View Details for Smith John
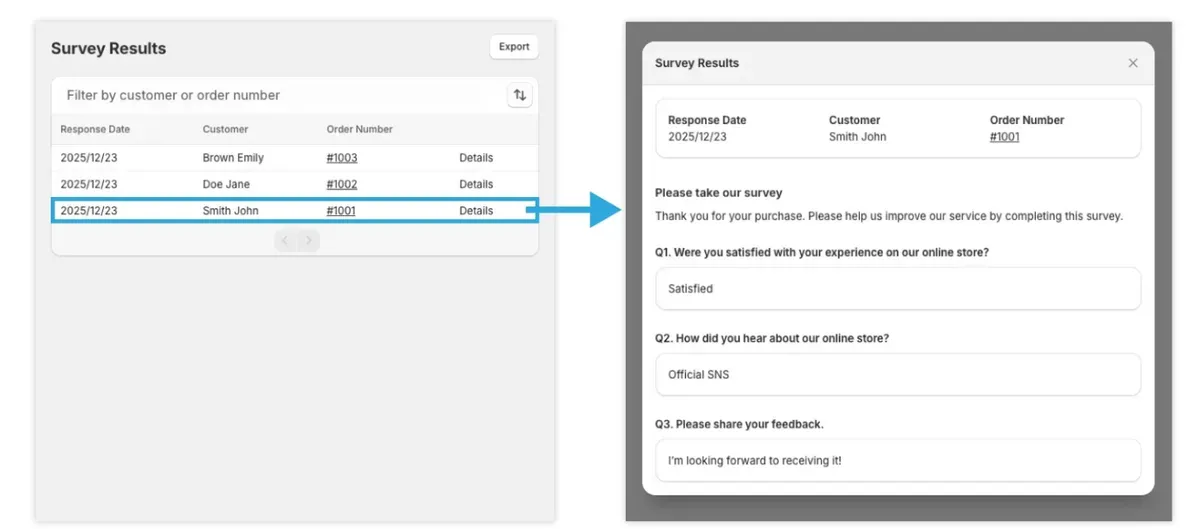The height and width of the screenshot is (529, 1200). [x=476, y=211]
